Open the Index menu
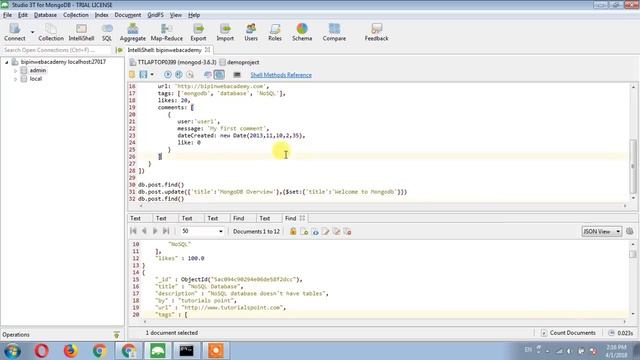This screenshot has width=640, height=360. [x=102, y=15]
